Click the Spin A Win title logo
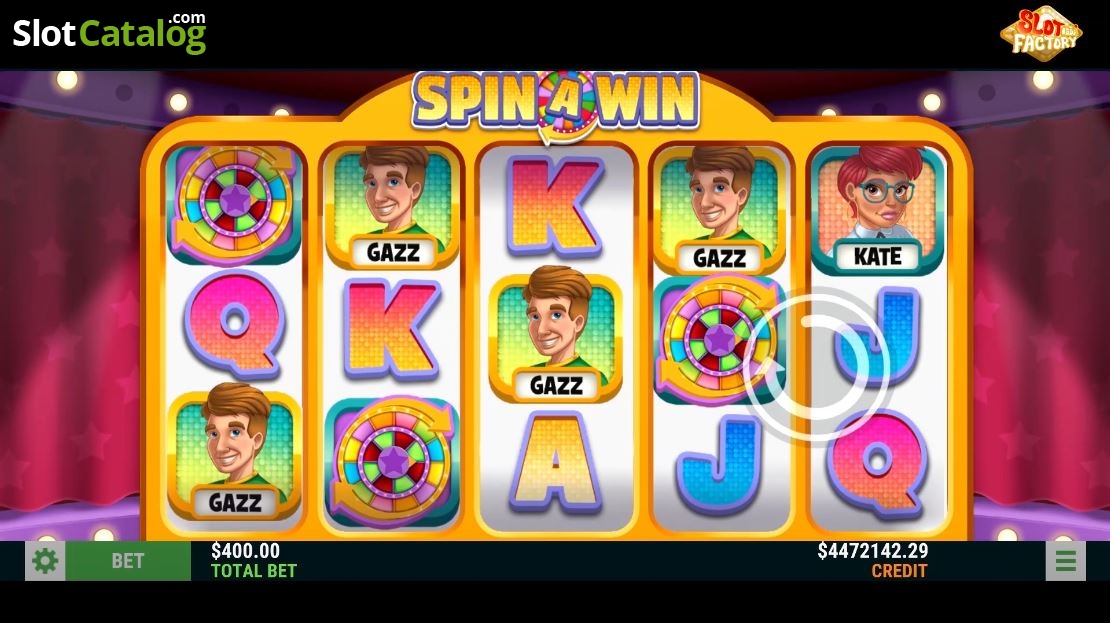Image resolution: width=1110 pixels, height=623 pixels. pyautogui.click(x=556, y=103)
